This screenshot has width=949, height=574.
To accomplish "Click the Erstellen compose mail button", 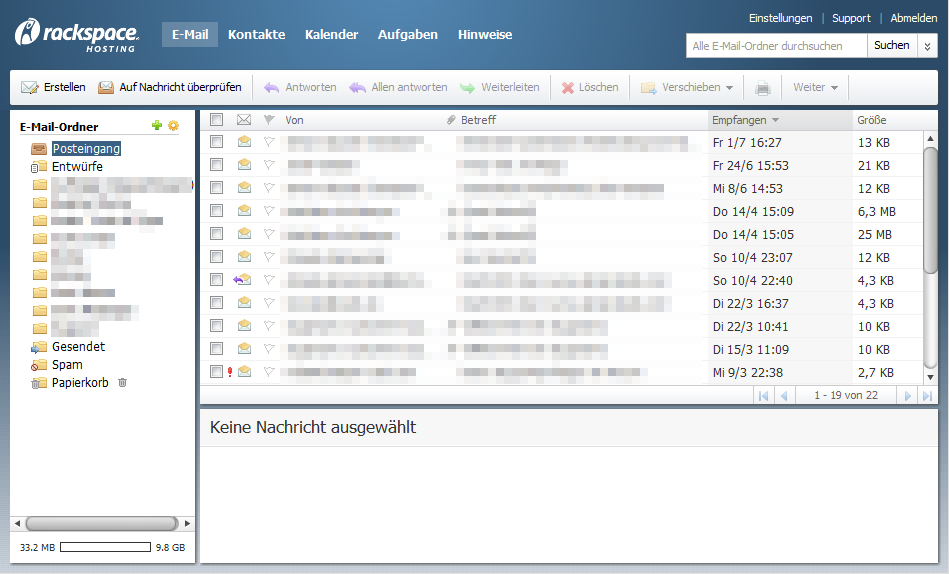I will pyautogui.click(x=54, y=88).
